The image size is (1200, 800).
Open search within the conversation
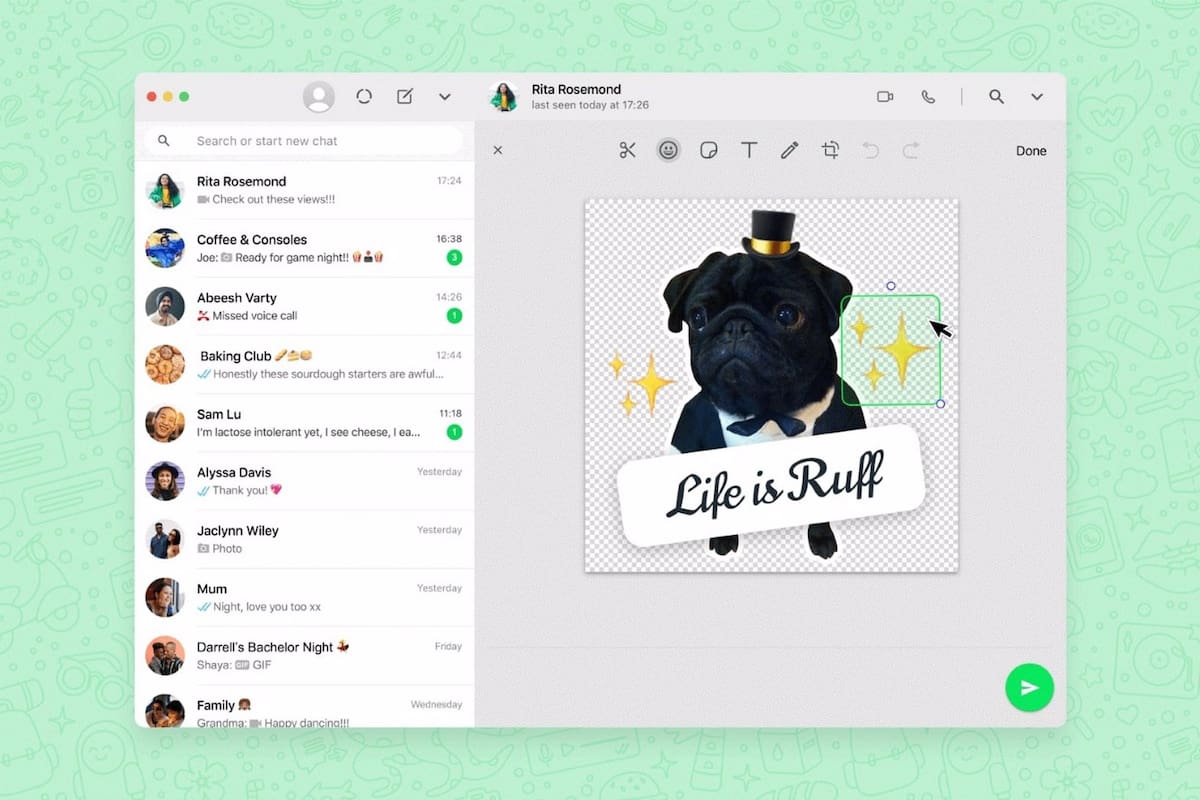click(x=996, y=97)
